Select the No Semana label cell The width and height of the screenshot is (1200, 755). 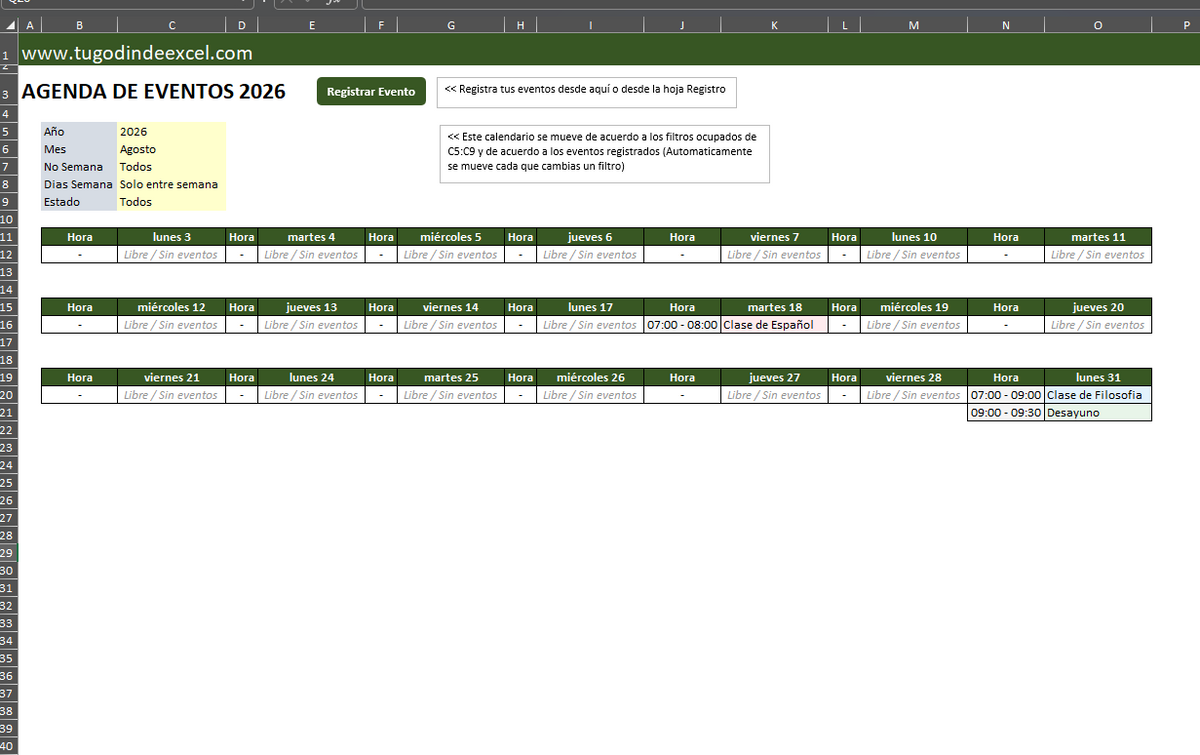pyautogui.click(x=79, y=167)
